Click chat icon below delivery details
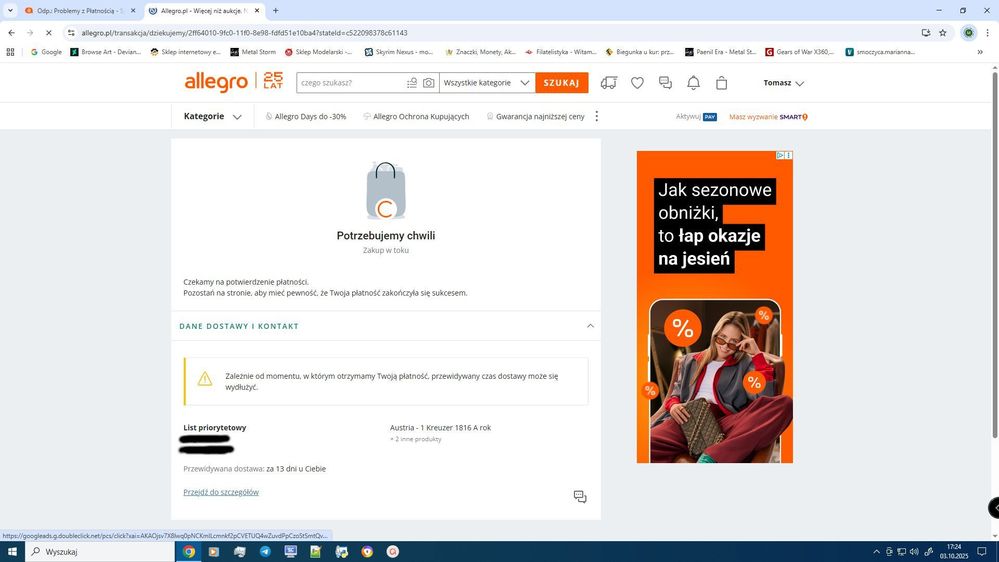This screenshot has height=562, width=999. [580, 497]
